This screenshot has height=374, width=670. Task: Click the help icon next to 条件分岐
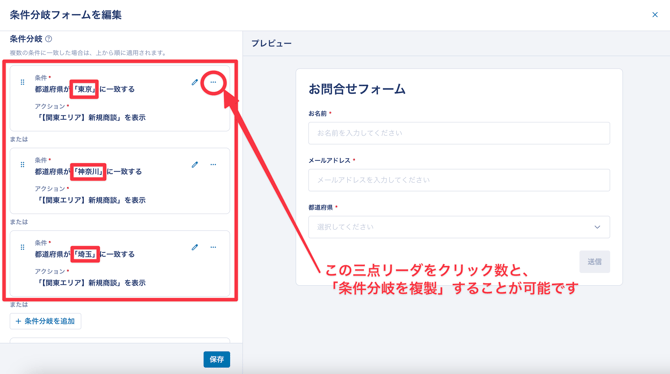(x=49, y=39)
